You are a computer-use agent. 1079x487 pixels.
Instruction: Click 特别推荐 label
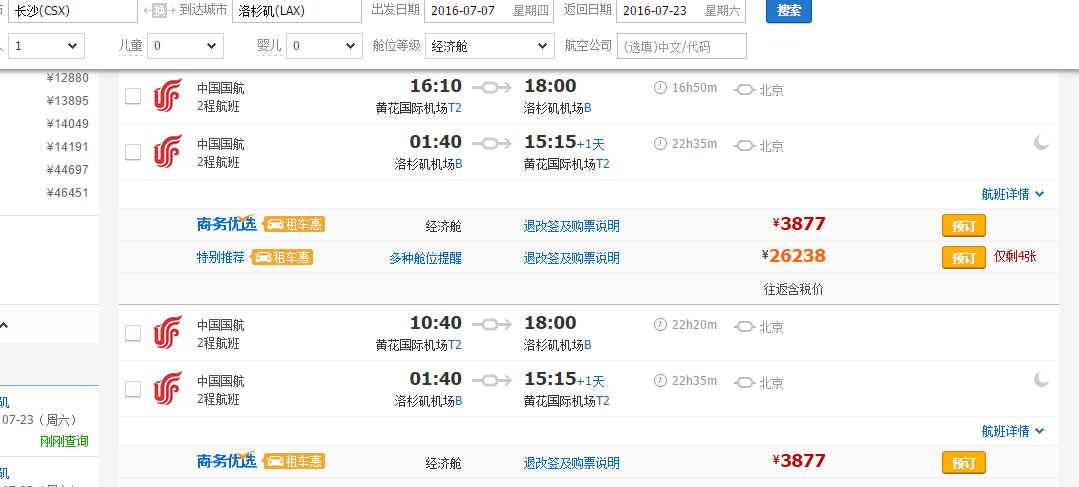[x=220, y=257]
